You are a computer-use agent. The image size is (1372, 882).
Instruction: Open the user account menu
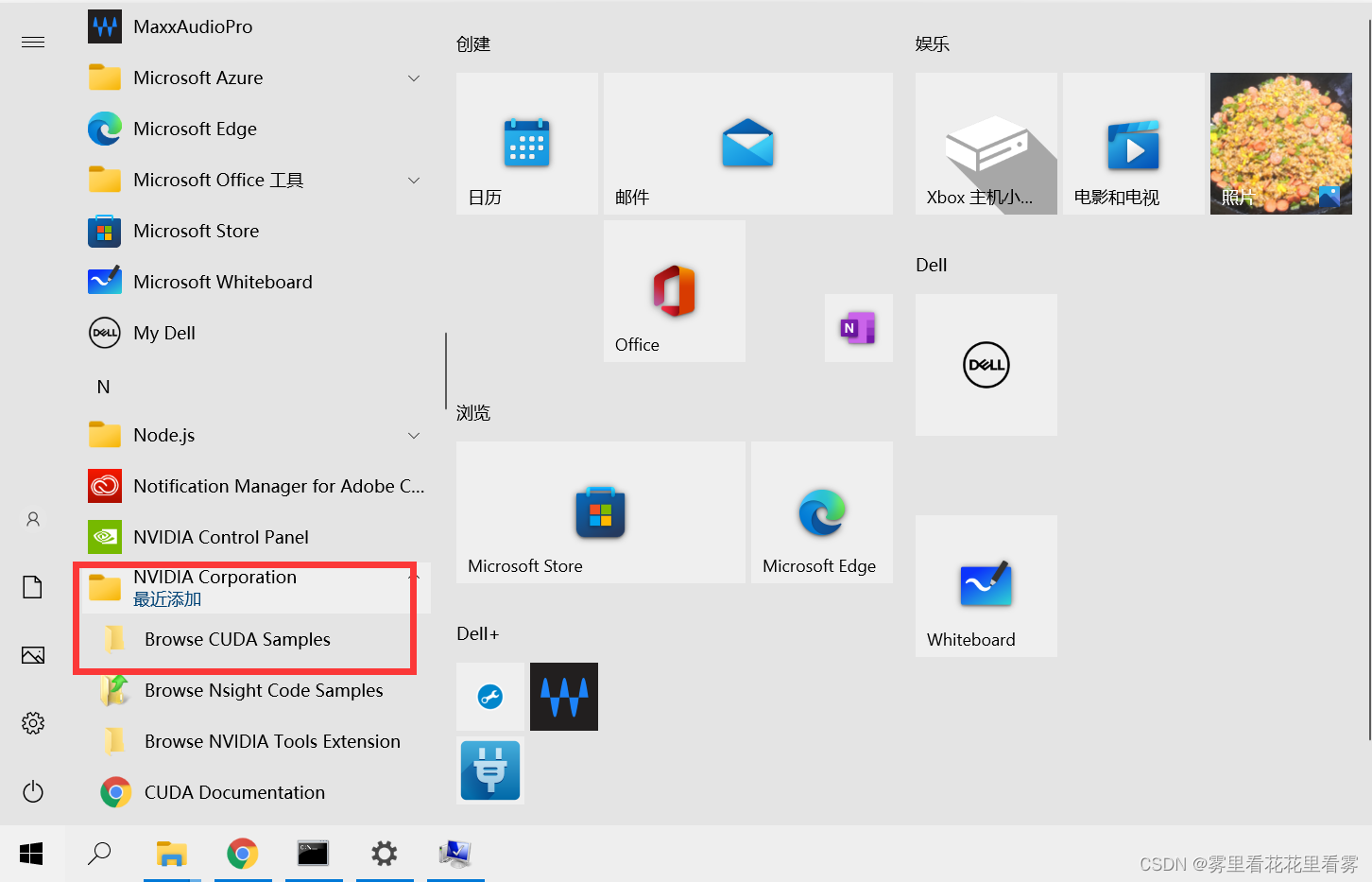click(33, 519)
